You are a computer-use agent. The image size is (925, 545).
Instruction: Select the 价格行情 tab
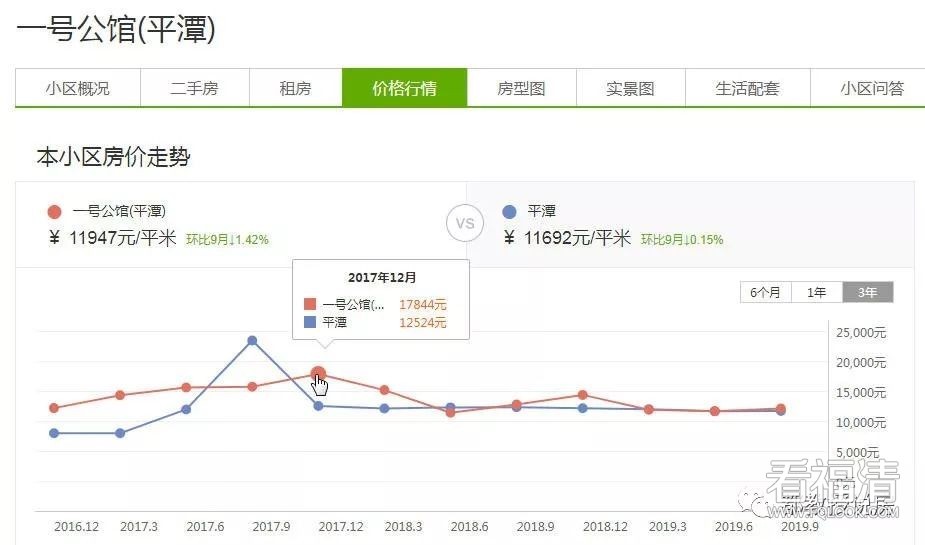coord(405,88)
